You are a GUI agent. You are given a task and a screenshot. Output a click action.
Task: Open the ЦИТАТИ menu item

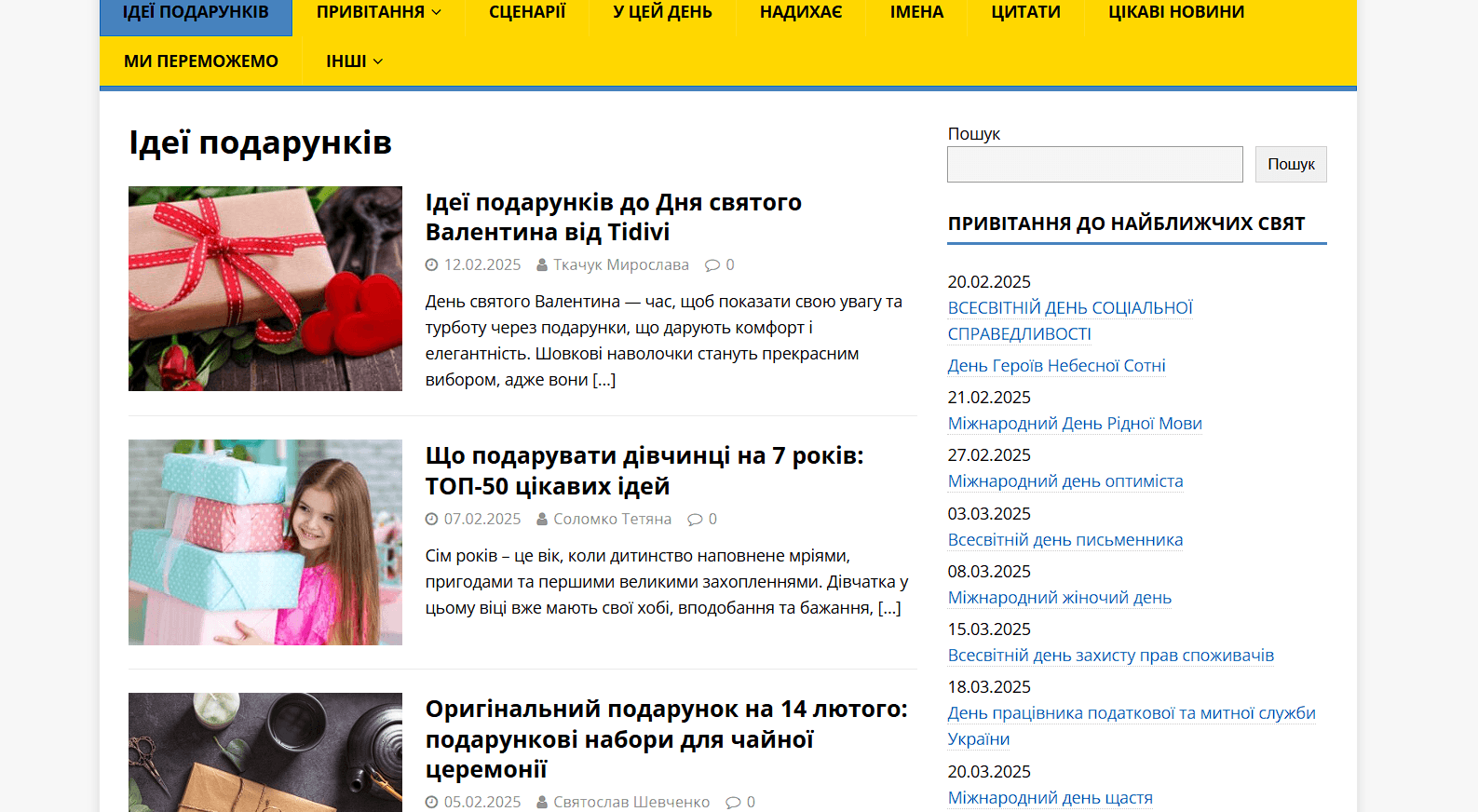point(1025,12)
